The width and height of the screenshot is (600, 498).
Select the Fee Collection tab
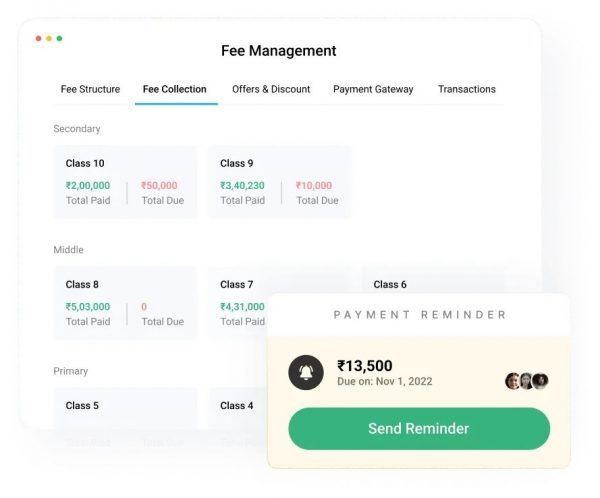[175, 89]
